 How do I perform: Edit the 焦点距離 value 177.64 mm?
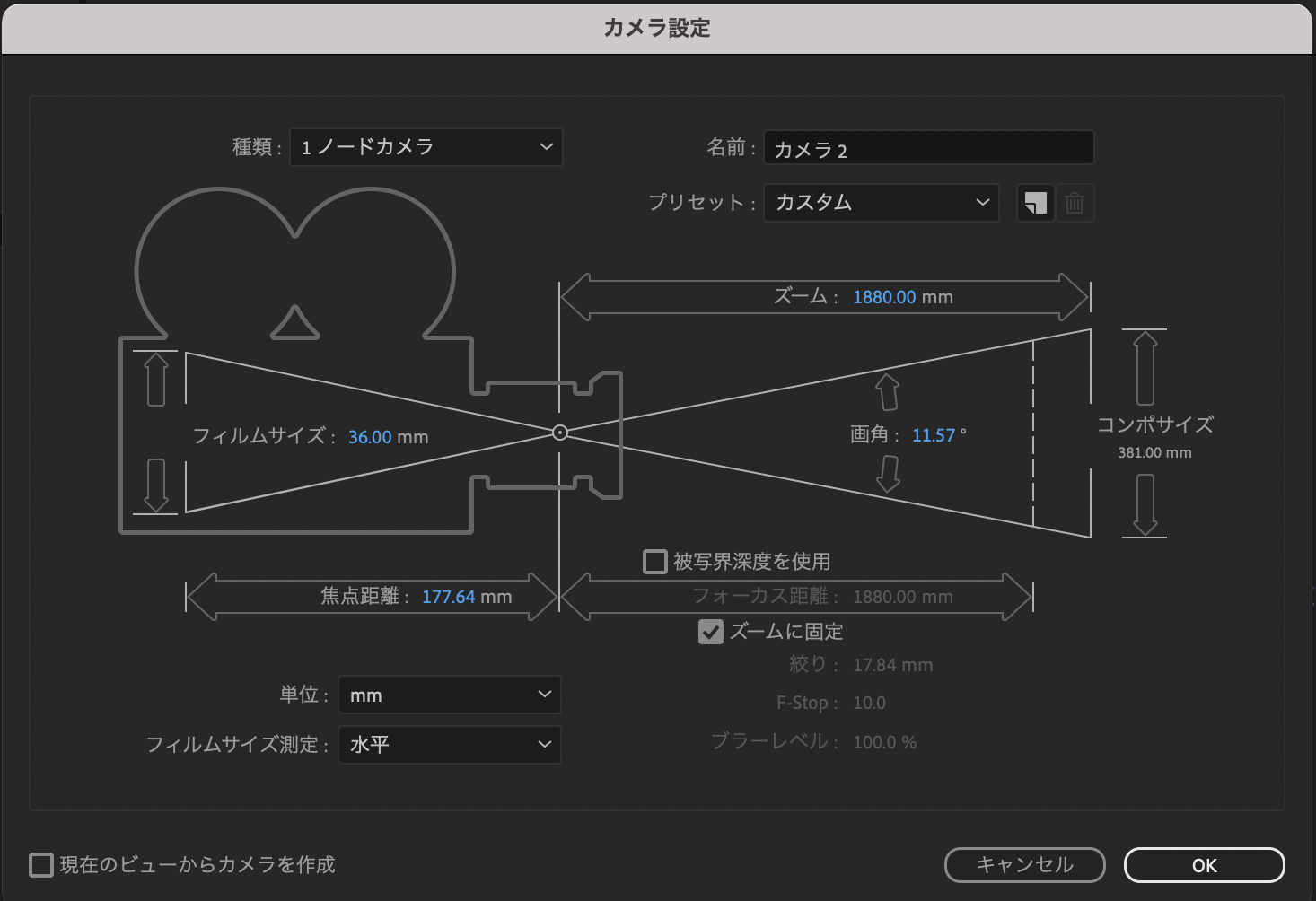pos(466,596)
